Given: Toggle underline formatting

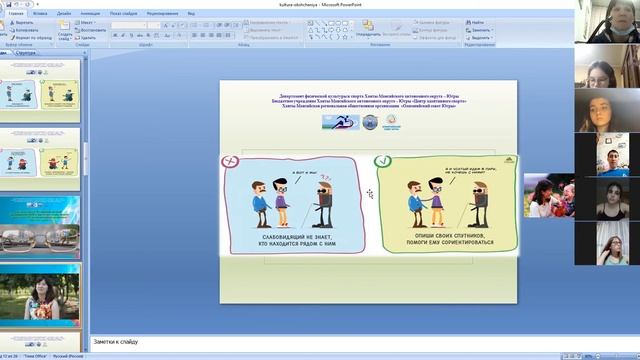Looking at the screenshot, I should click(x=131, y=36).
